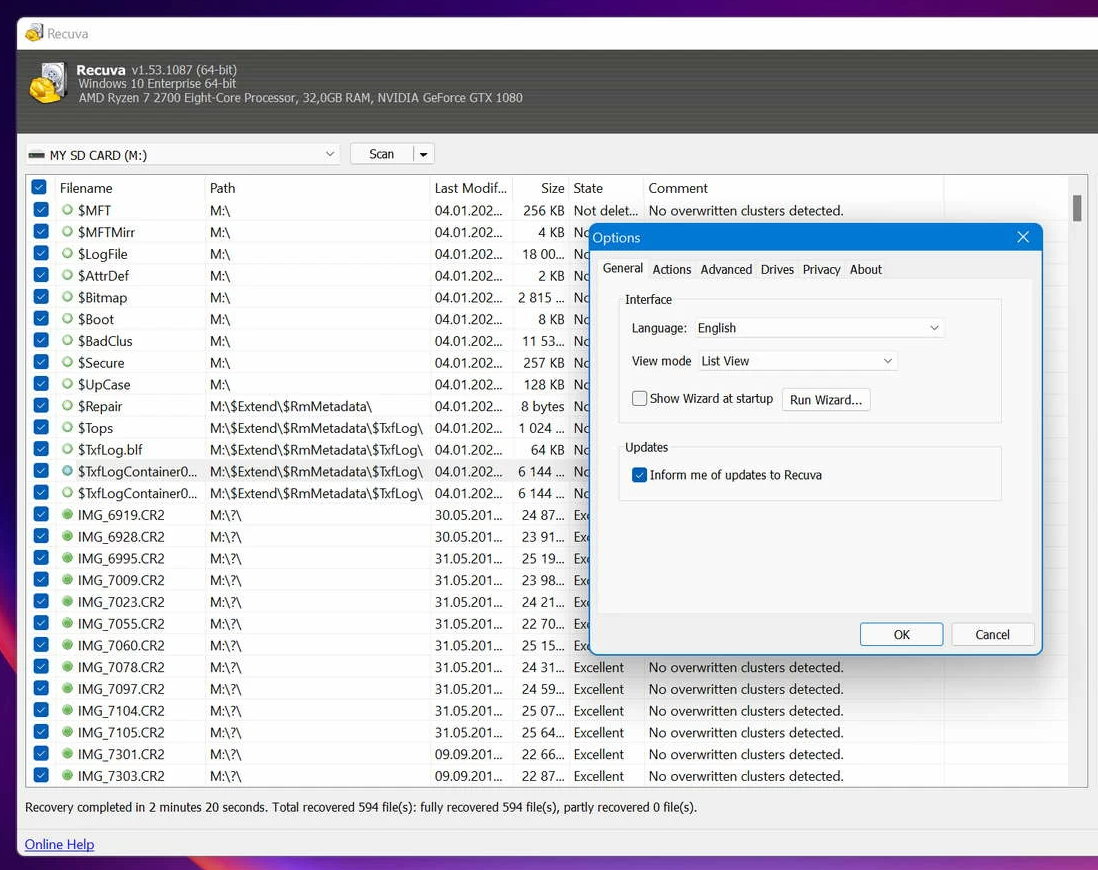Close the Options dialog with the X
The width and height of the screenshot is (1098, 870).
1023,237
